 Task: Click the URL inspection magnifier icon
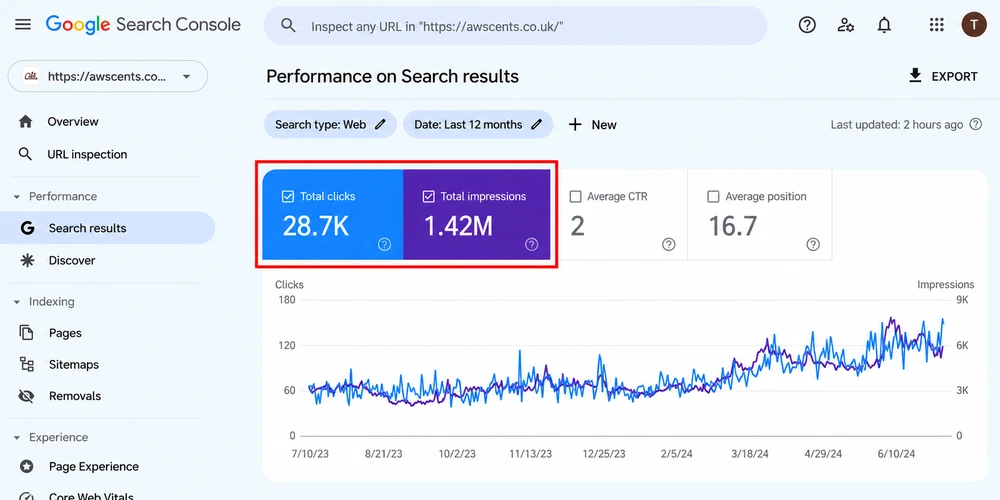[x=26, y=154]
